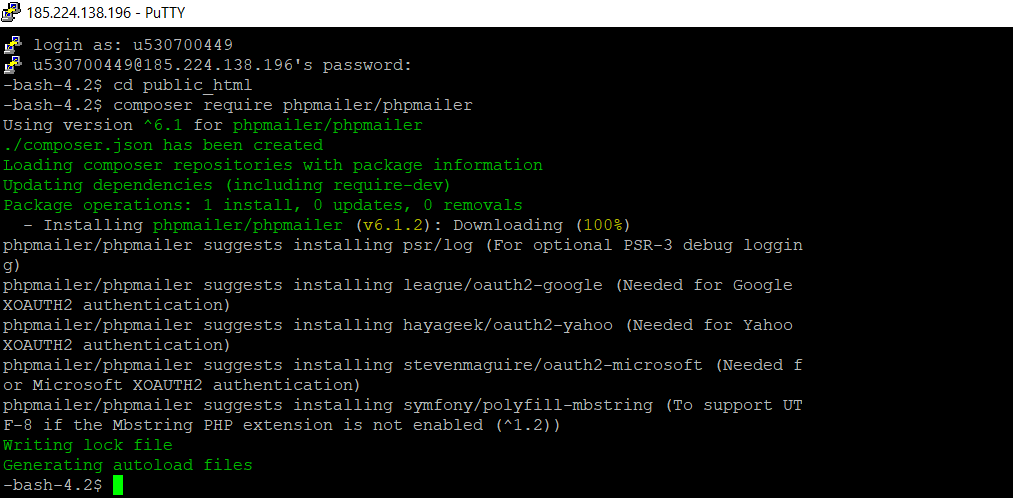Click the 'league/oauth2-google' package name
This screenshot has width=1013, height=498.
[503, 285]
